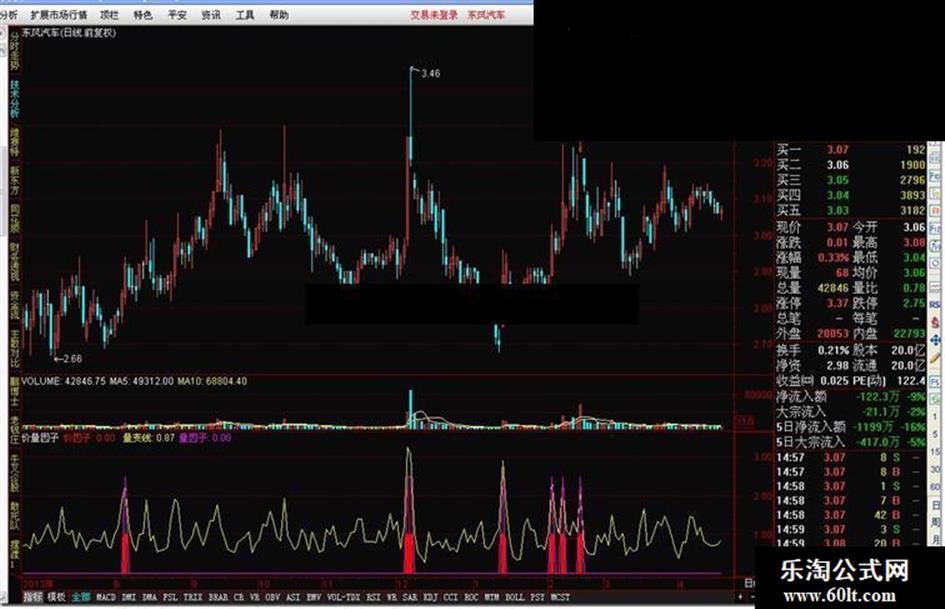Select the pencil drawing tool icon
The height and width of the screenshot is (609, 945).
935,358
